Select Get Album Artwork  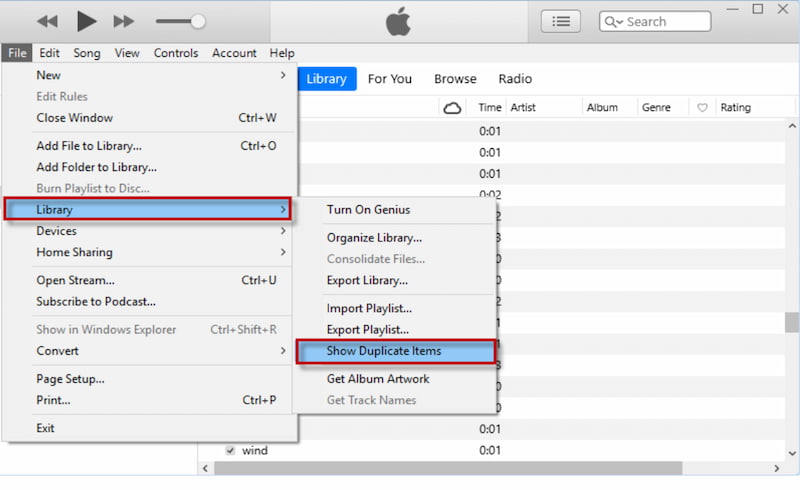click(395, 379)
